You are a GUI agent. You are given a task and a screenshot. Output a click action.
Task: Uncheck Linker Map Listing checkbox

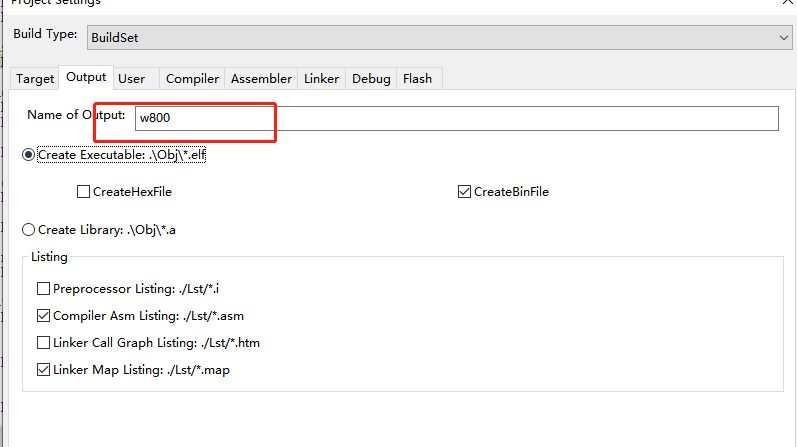(43, 370)
